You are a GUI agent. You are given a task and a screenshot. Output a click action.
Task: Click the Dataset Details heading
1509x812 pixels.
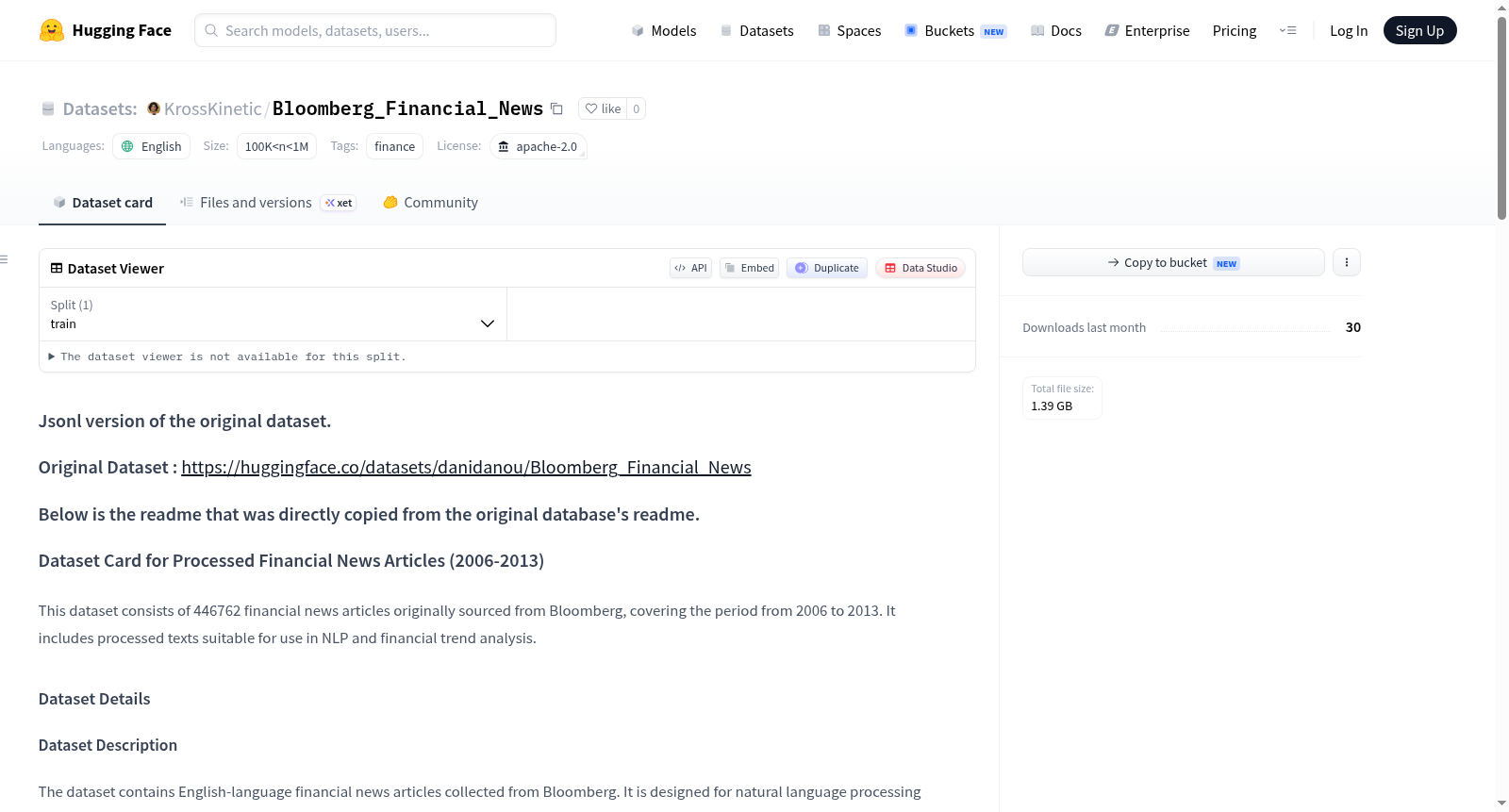[x=94, y=699]
